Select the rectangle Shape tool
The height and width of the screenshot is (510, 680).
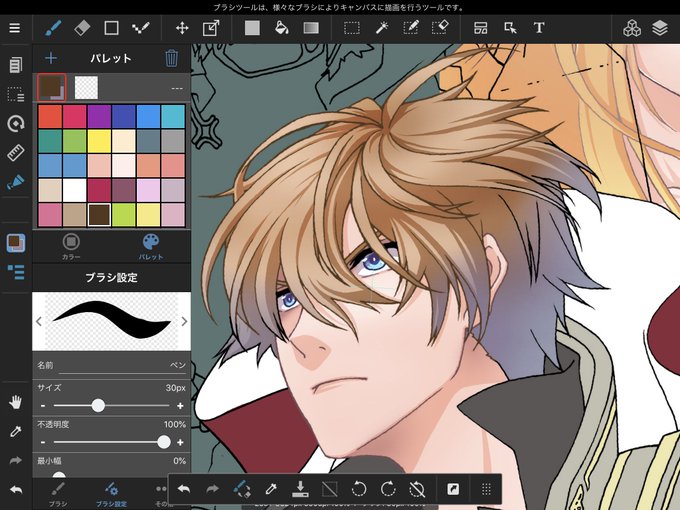pyautogui.click(x=111, y=29)
